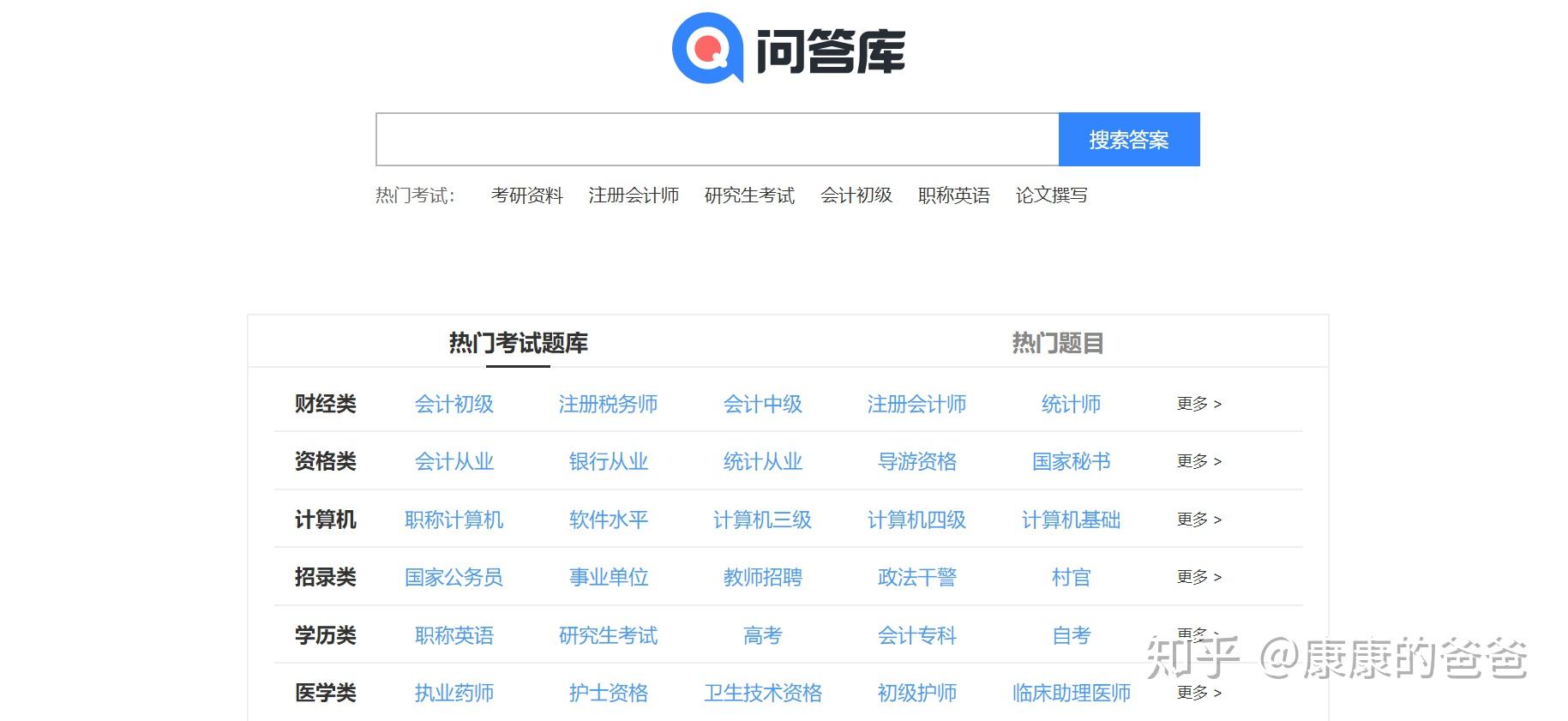
Task: Select the 资格类 category label
Action: 326,461
